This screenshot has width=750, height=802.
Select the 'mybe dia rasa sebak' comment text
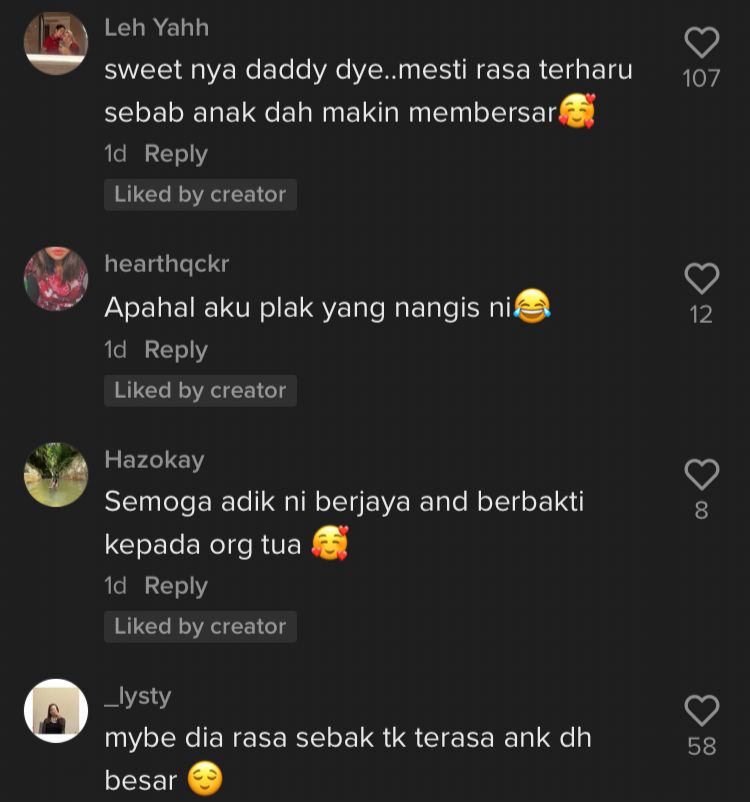(348, 759)
